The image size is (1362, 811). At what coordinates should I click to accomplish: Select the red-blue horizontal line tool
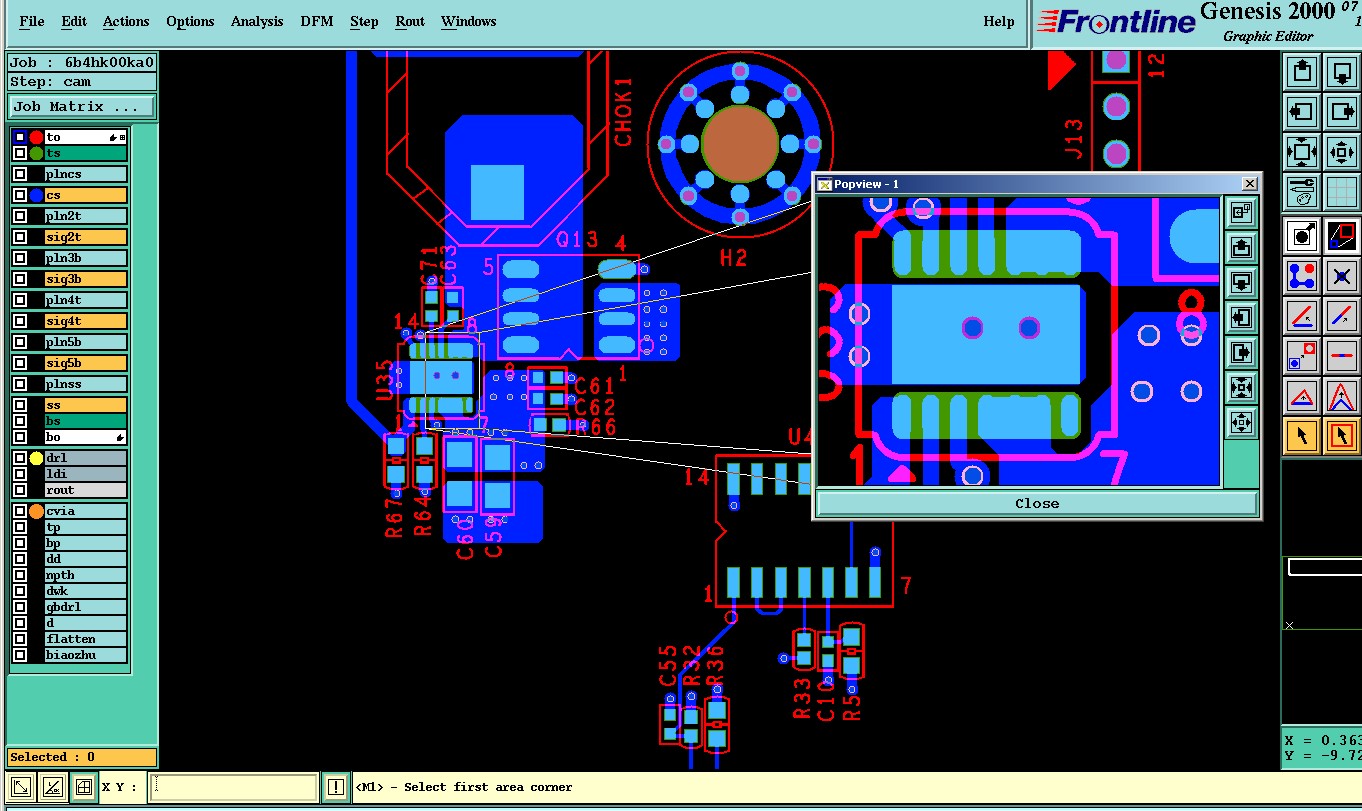tap(1341, 355)
